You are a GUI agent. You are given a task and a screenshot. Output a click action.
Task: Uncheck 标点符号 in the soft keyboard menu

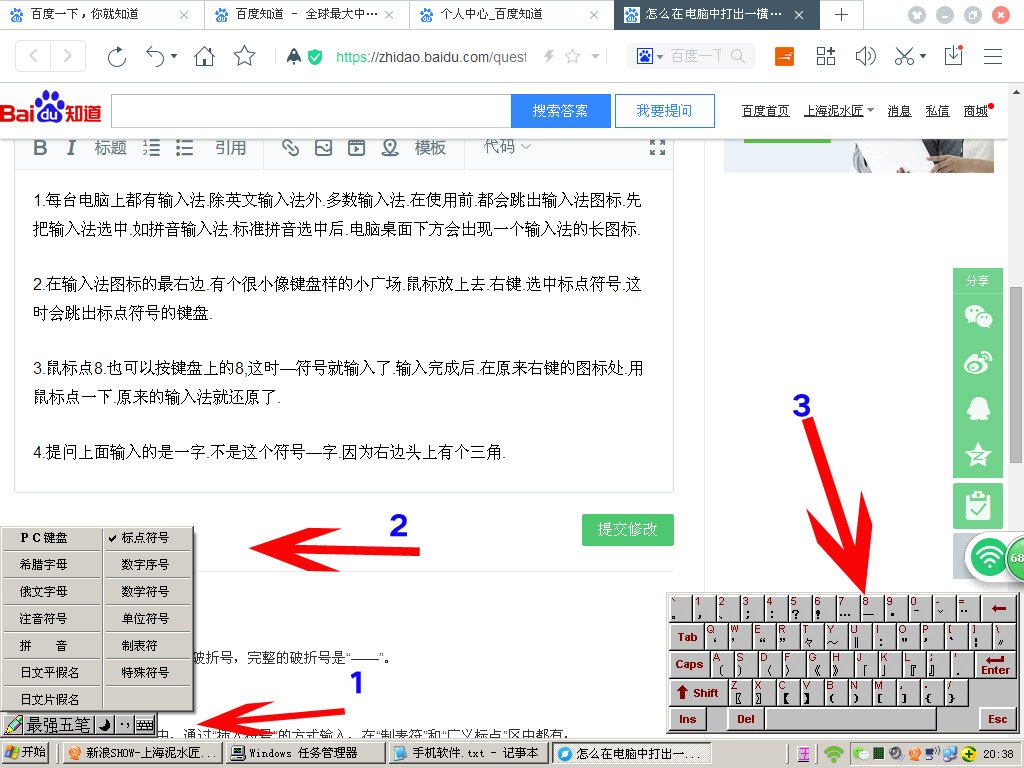pos(147,537)
